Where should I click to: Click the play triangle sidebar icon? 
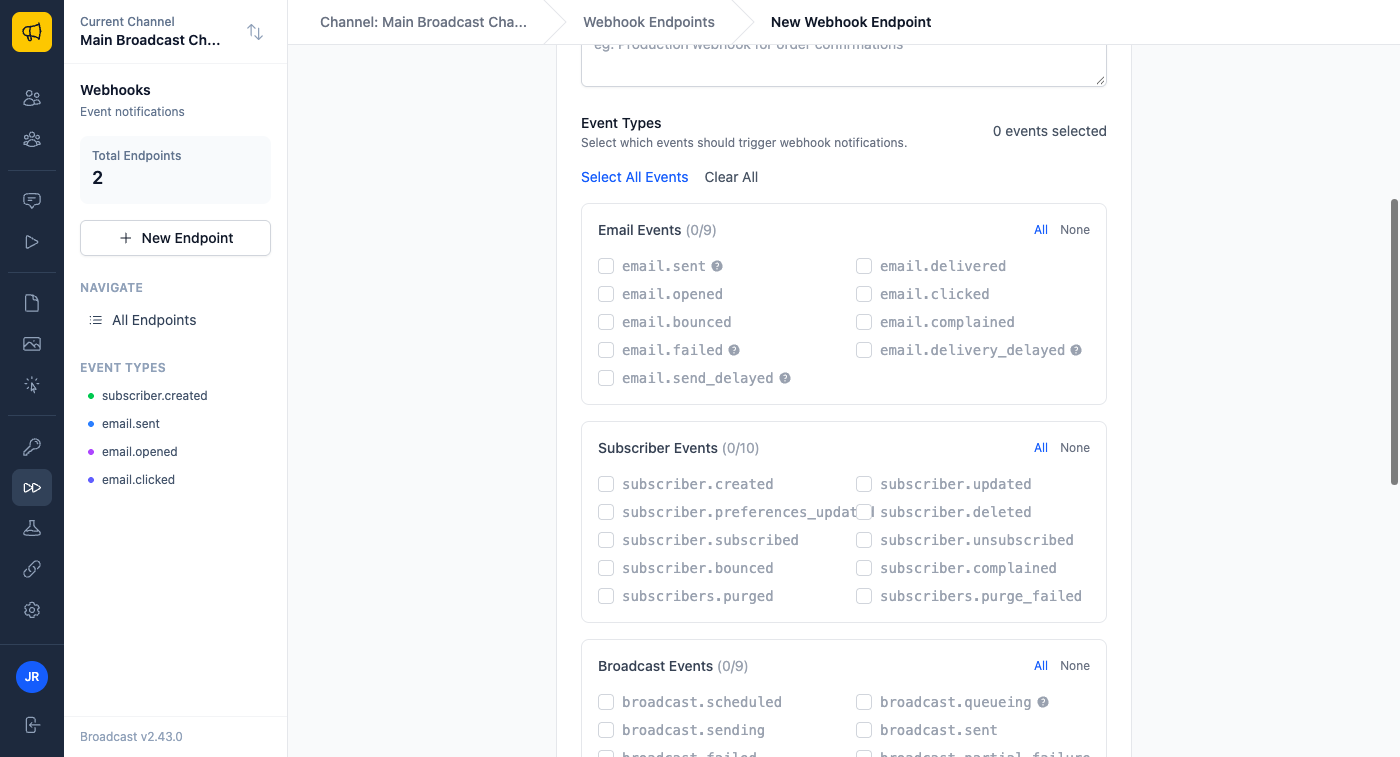point(32,242)
